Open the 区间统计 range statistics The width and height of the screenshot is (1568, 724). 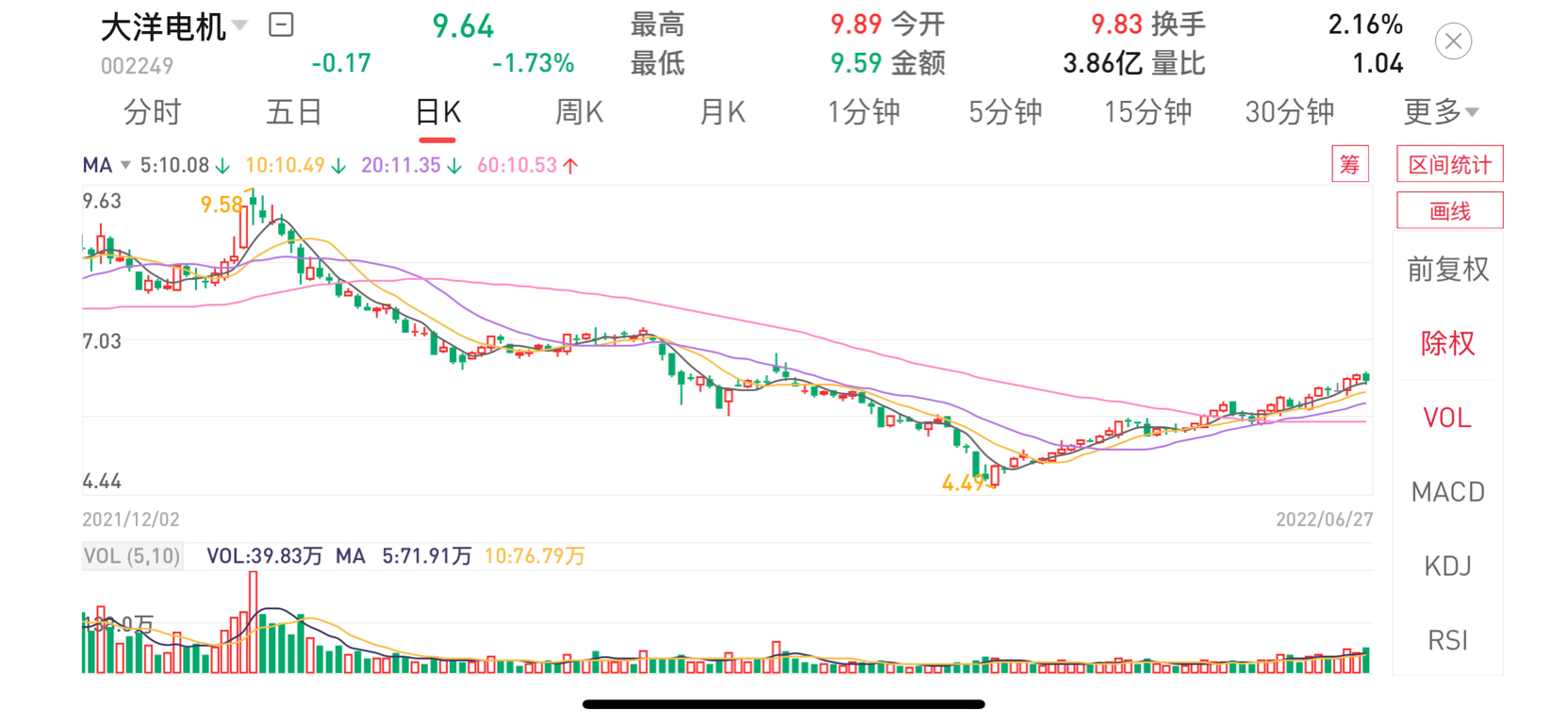(x=1449, y=165)
